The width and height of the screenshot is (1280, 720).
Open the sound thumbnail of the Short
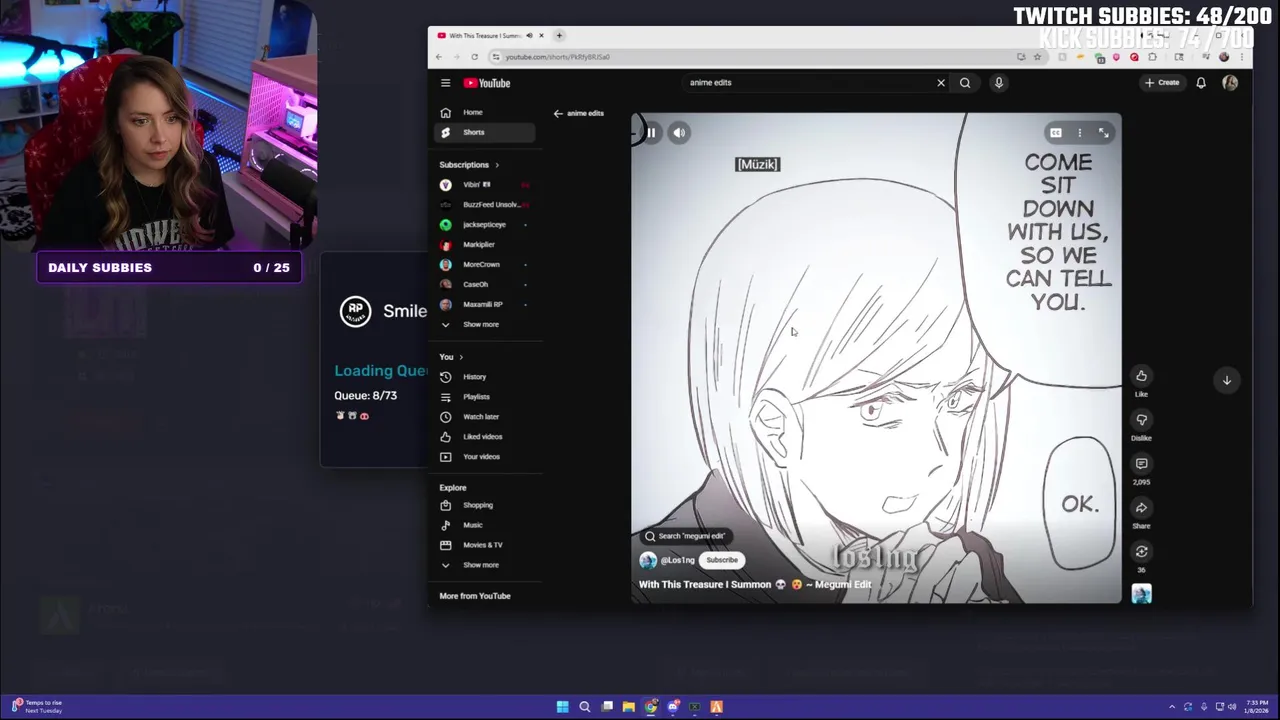pos(1141,594)
